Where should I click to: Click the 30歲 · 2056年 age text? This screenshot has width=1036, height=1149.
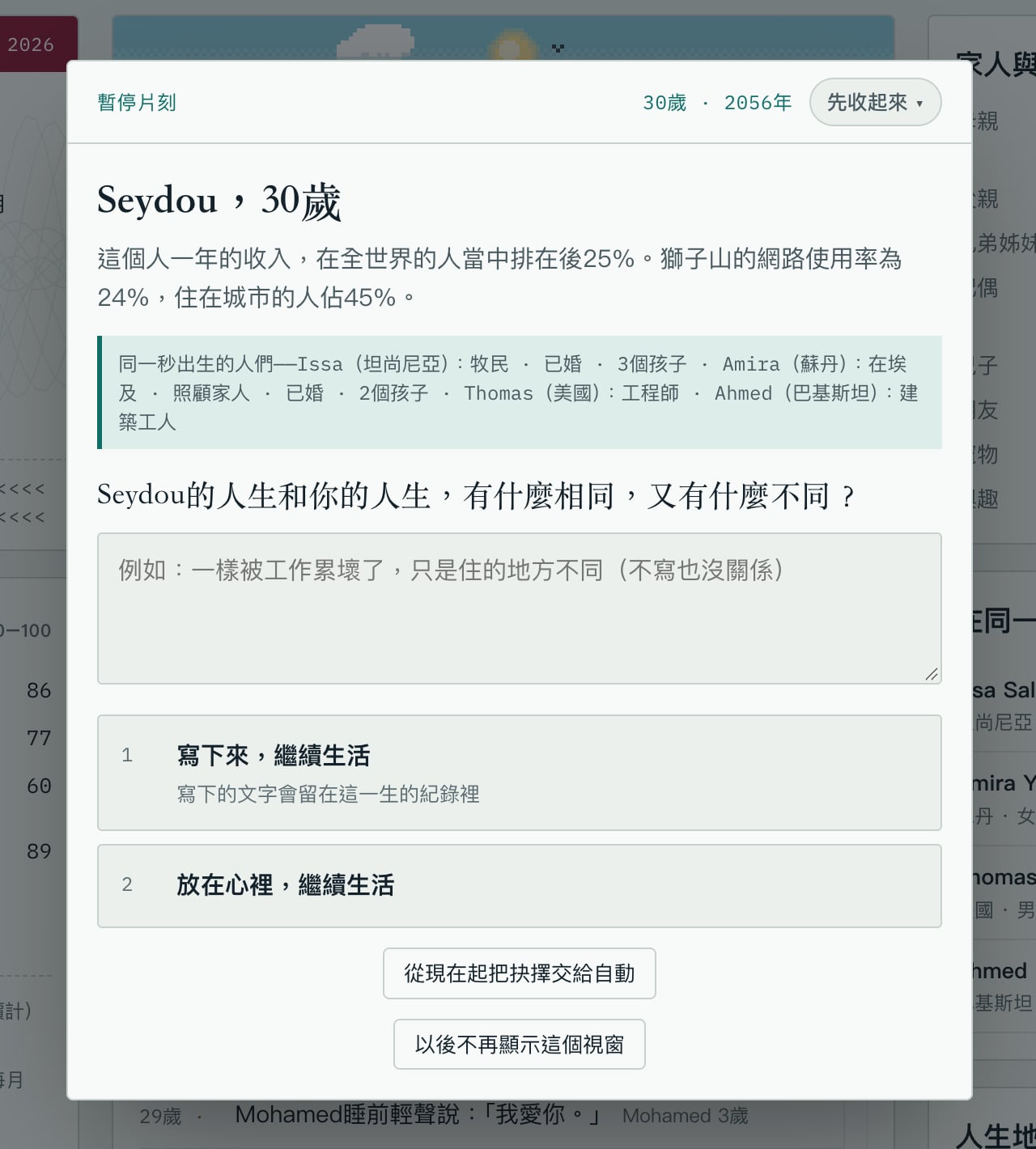pyautogui.click(x=717, y=103)
